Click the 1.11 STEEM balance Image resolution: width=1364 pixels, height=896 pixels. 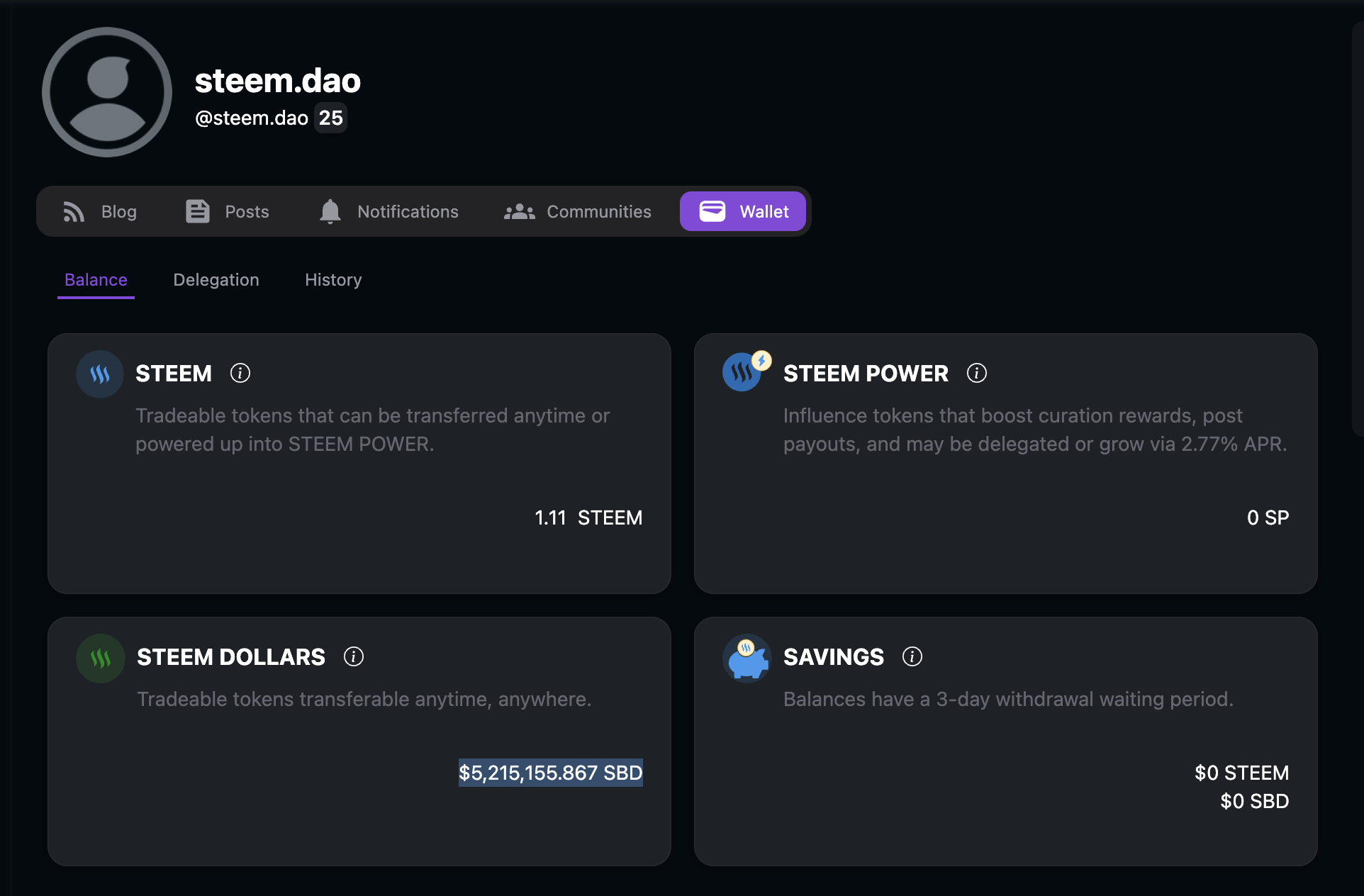tap(588, 518)
